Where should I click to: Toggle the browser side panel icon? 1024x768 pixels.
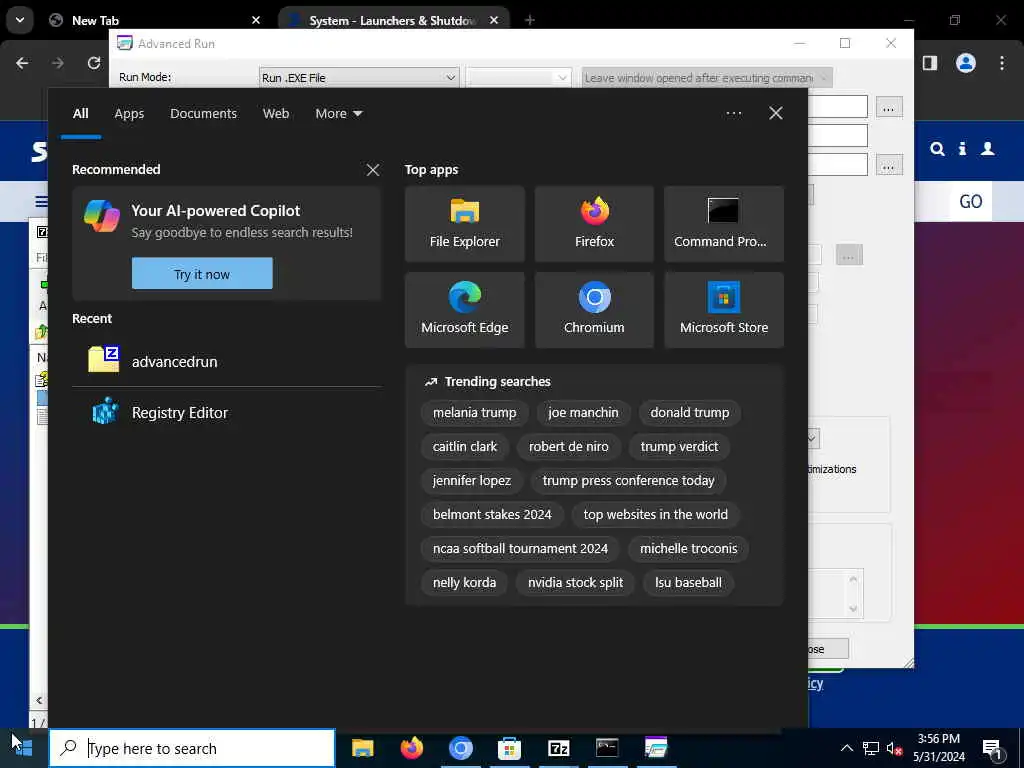click(930, 63)
